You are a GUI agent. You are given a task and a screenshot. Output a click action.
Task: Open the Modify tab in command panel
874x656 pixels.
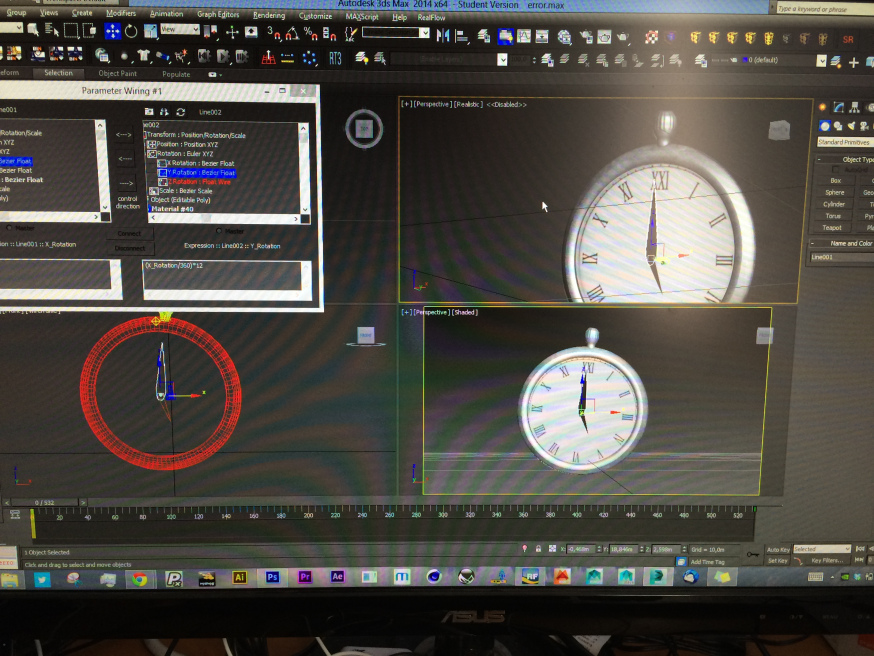coord(839,107)
